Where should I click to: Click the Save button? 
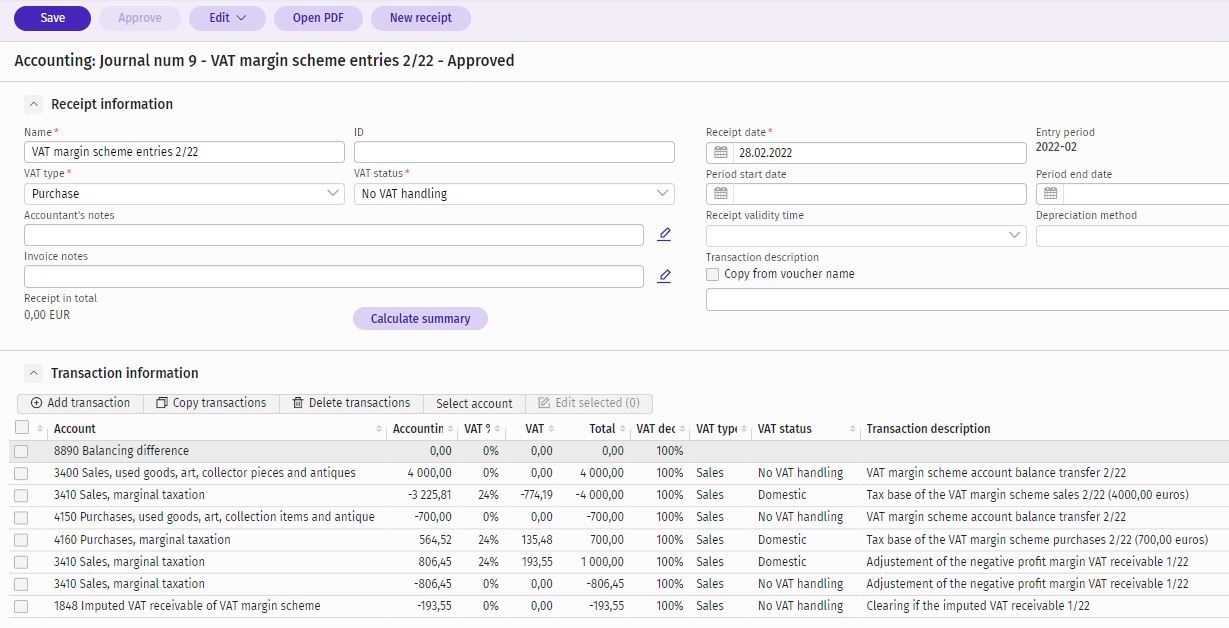tap(52, 18)
